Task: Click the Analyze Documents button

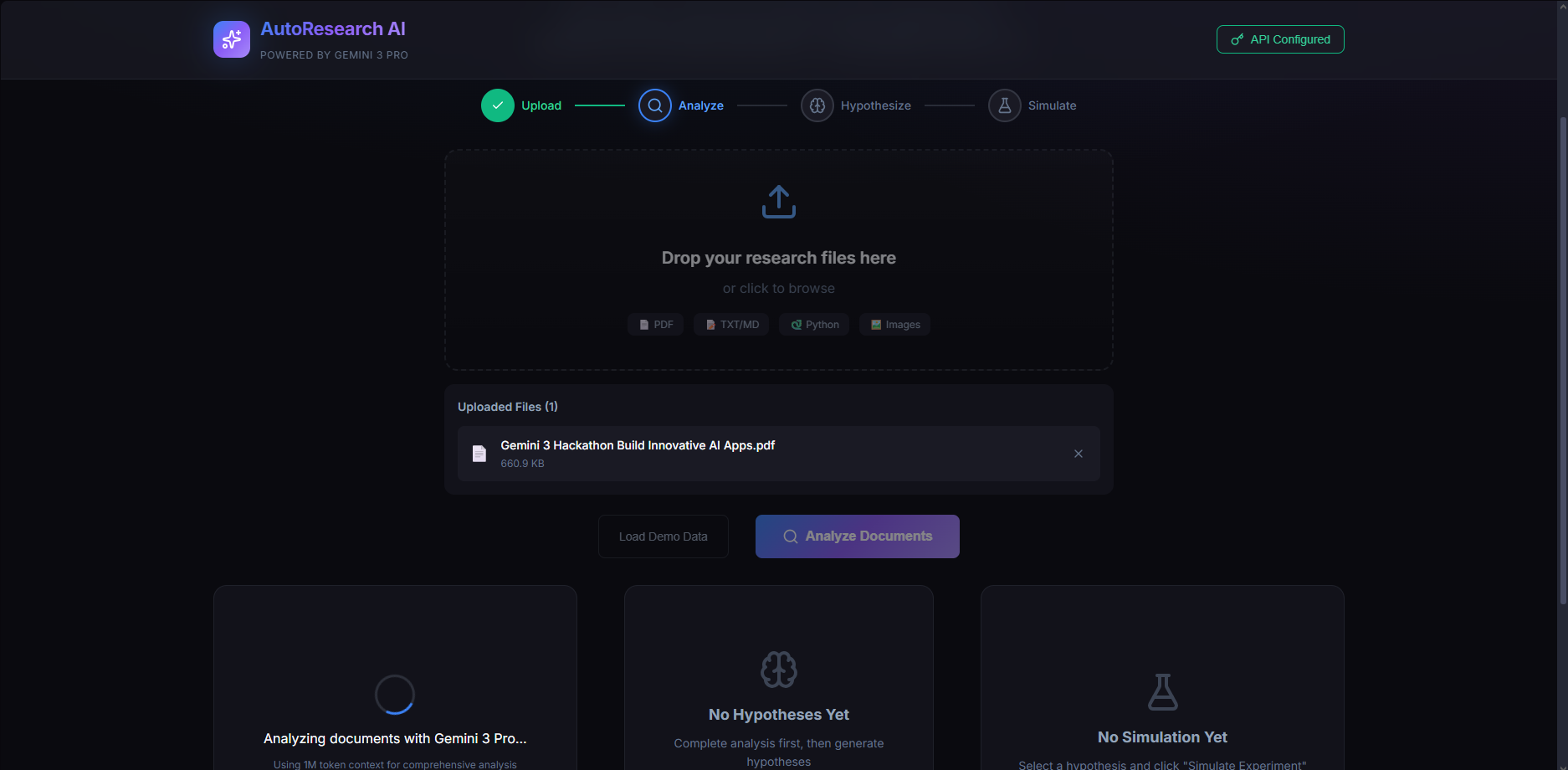Action: (x=858, y=536)
